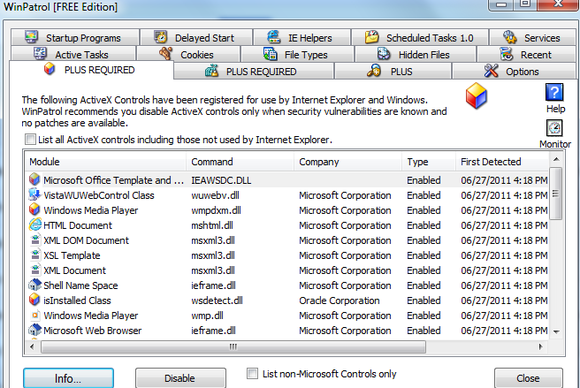The image size is (580, 388).
Task: Click the IE Helpers tab icon
Action: 274,37
